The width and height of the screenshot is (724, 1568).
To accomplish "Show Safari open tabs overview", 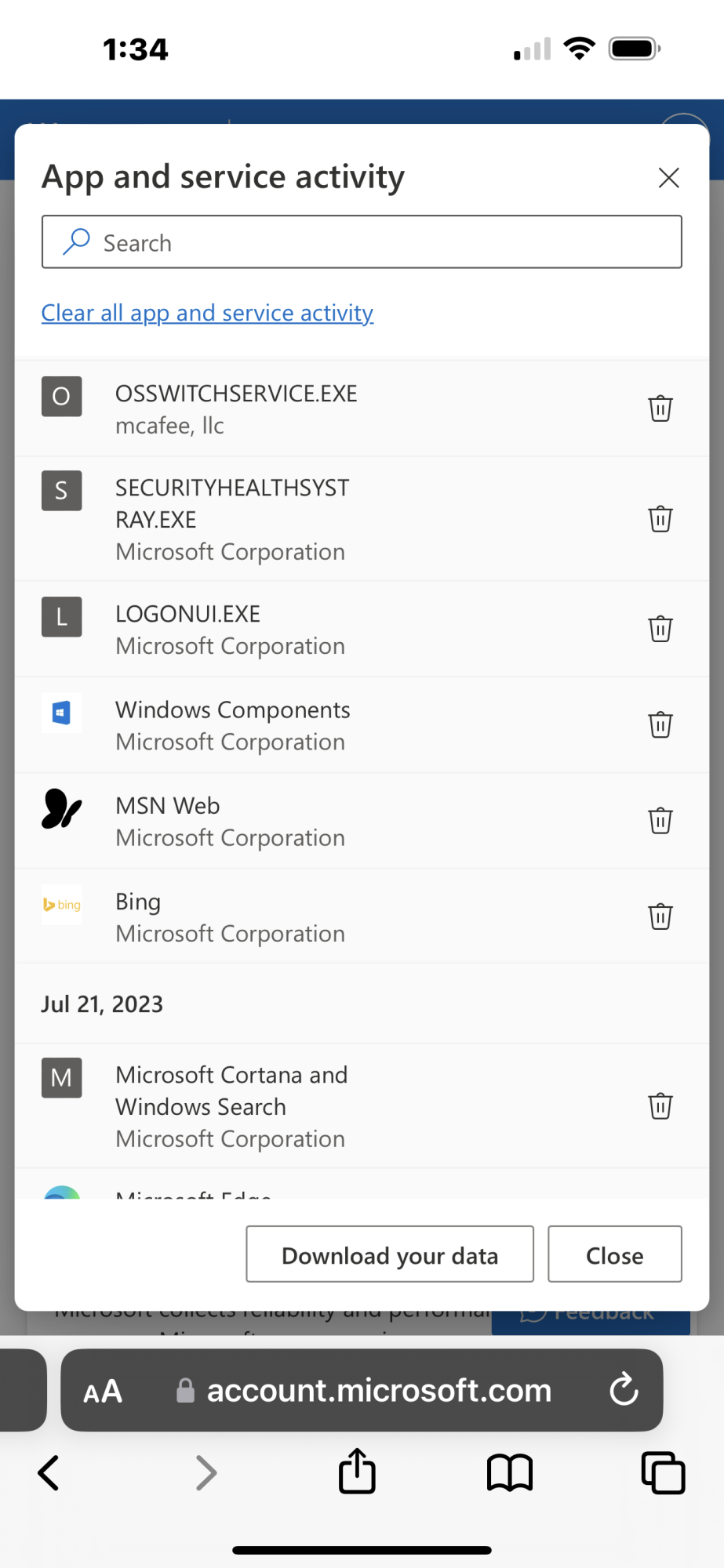I will click(x=663, y=1472).
